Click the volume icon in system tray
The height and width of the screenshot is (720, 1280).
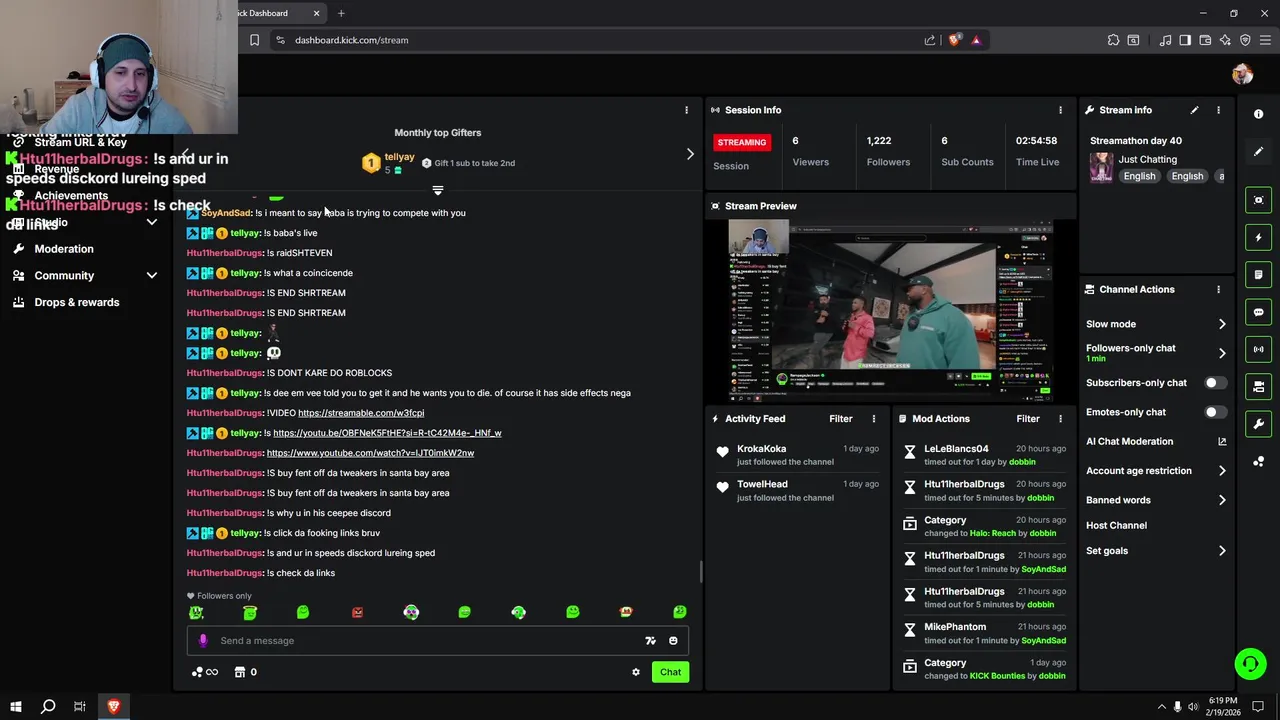point(1193,707)
